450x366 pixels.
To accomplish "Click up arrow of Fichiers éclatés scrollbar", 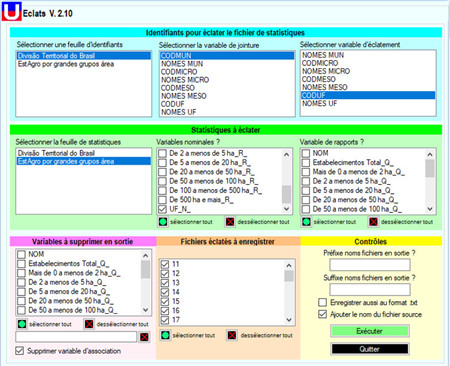I will click(289, 265).
